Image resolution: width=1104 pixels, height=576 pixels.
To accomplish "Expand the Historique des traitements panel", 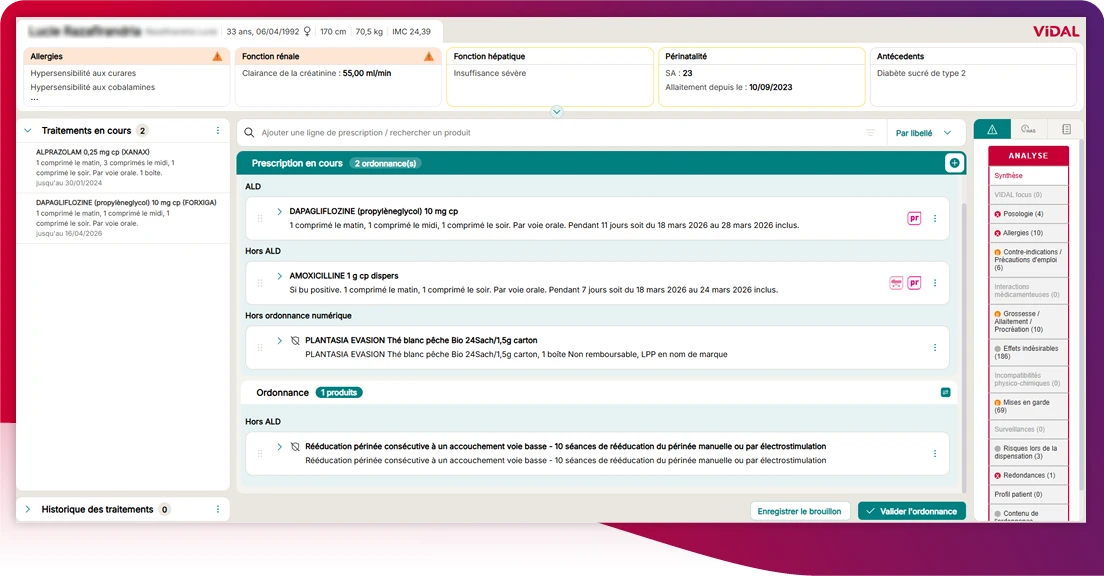I will pyautogui.click(x=28, y=509).
